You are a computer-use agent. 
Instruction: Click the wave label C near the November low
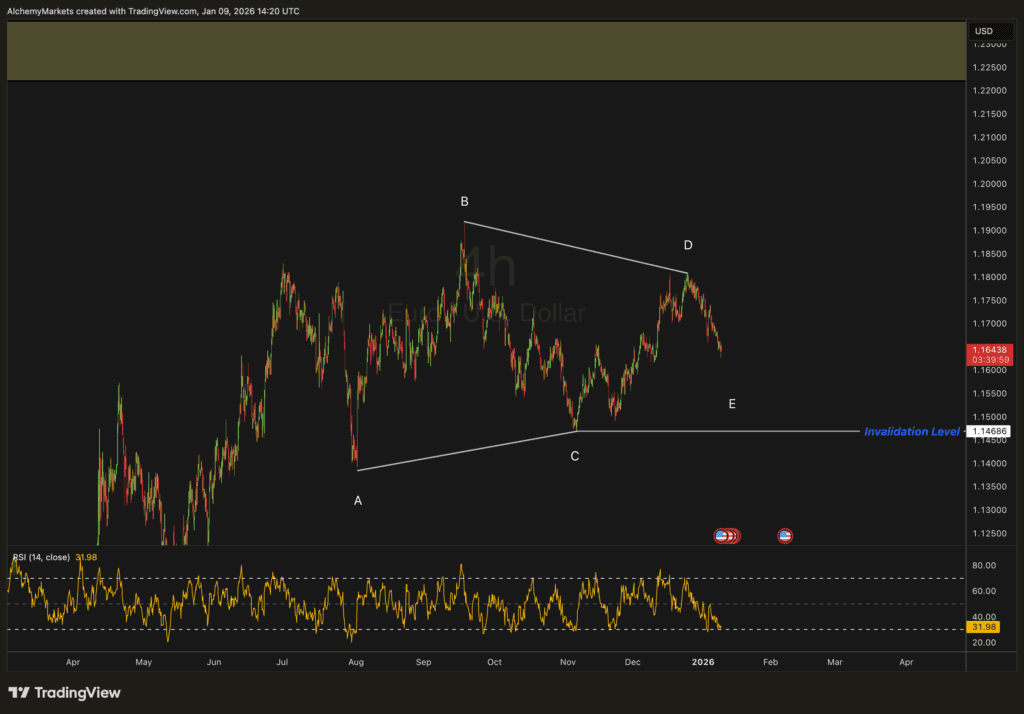pos(575,456)
